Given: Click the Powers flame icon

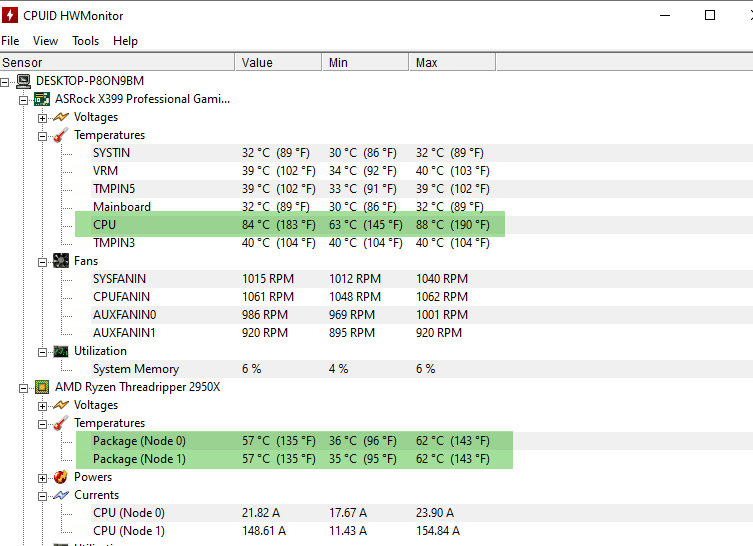Looking at the screenshot, I should coord(61,477).
